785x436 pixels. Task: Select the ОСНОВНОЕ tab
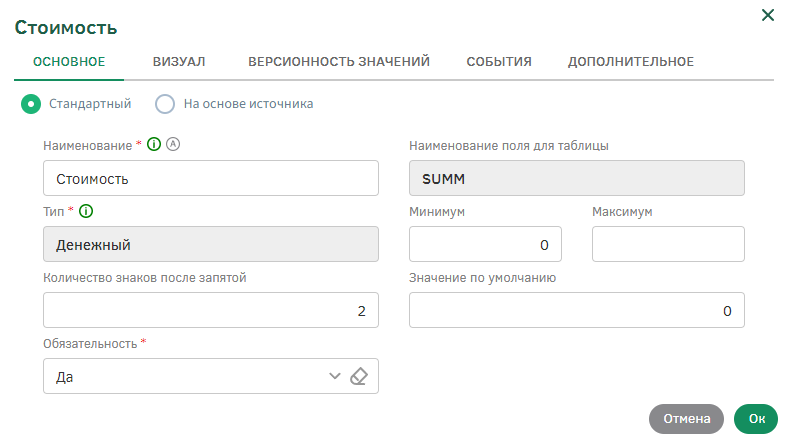click(x=69, y=62)
